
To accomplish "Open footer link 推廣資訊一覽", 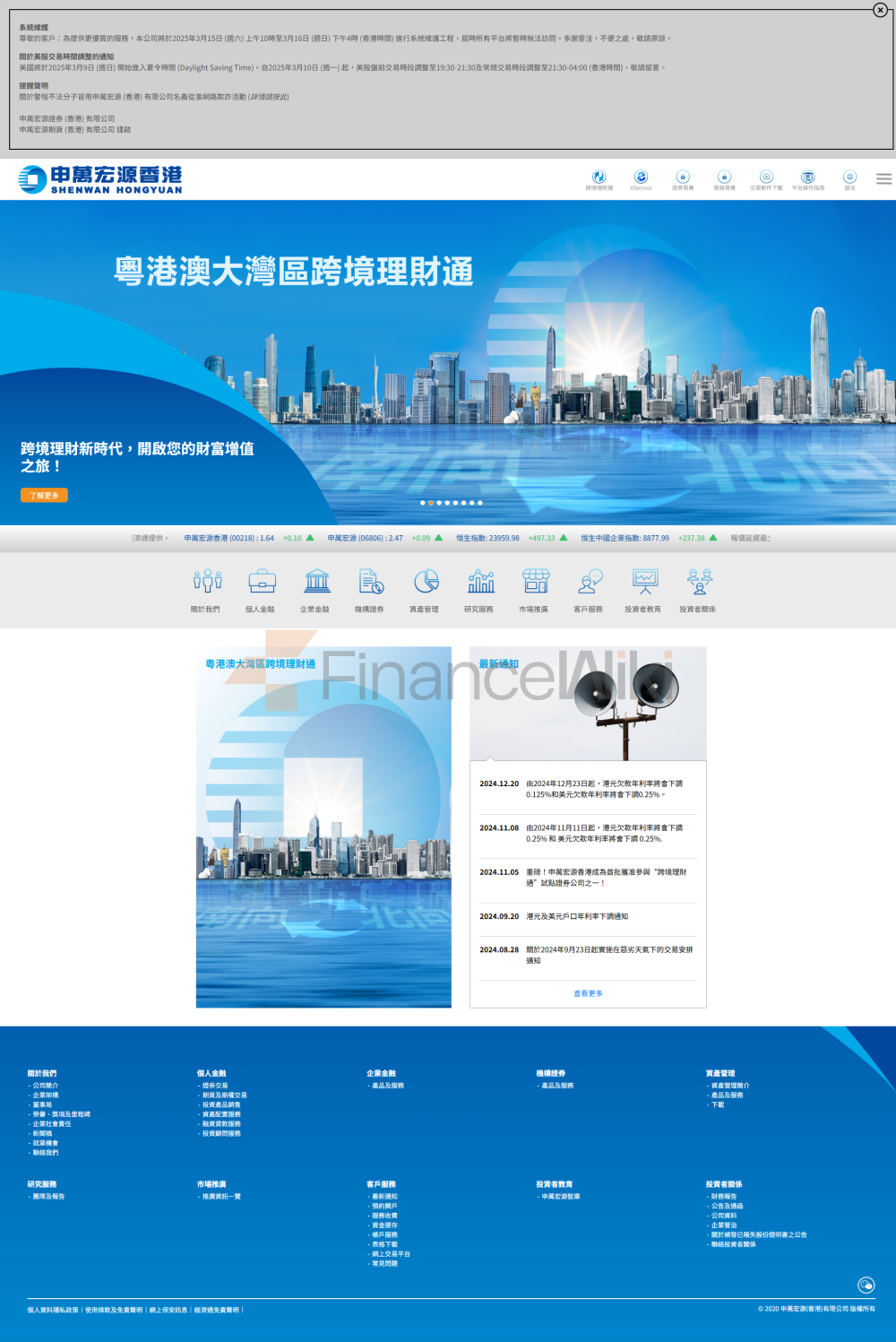I will point(221,1197).
